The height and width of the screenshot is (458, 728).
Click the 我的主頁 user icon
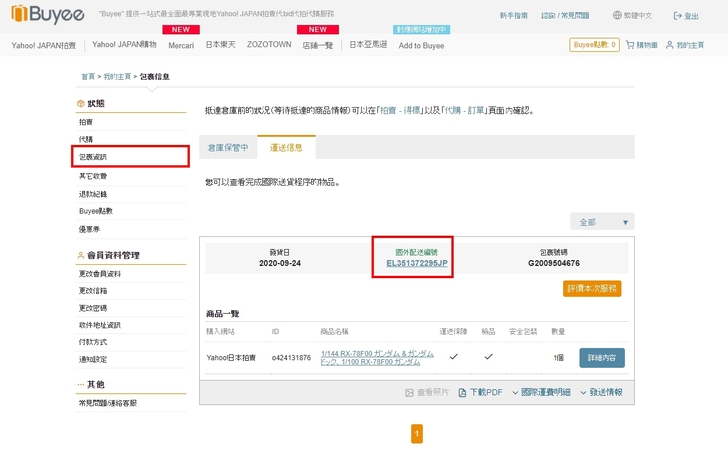[x=670, y=45]
